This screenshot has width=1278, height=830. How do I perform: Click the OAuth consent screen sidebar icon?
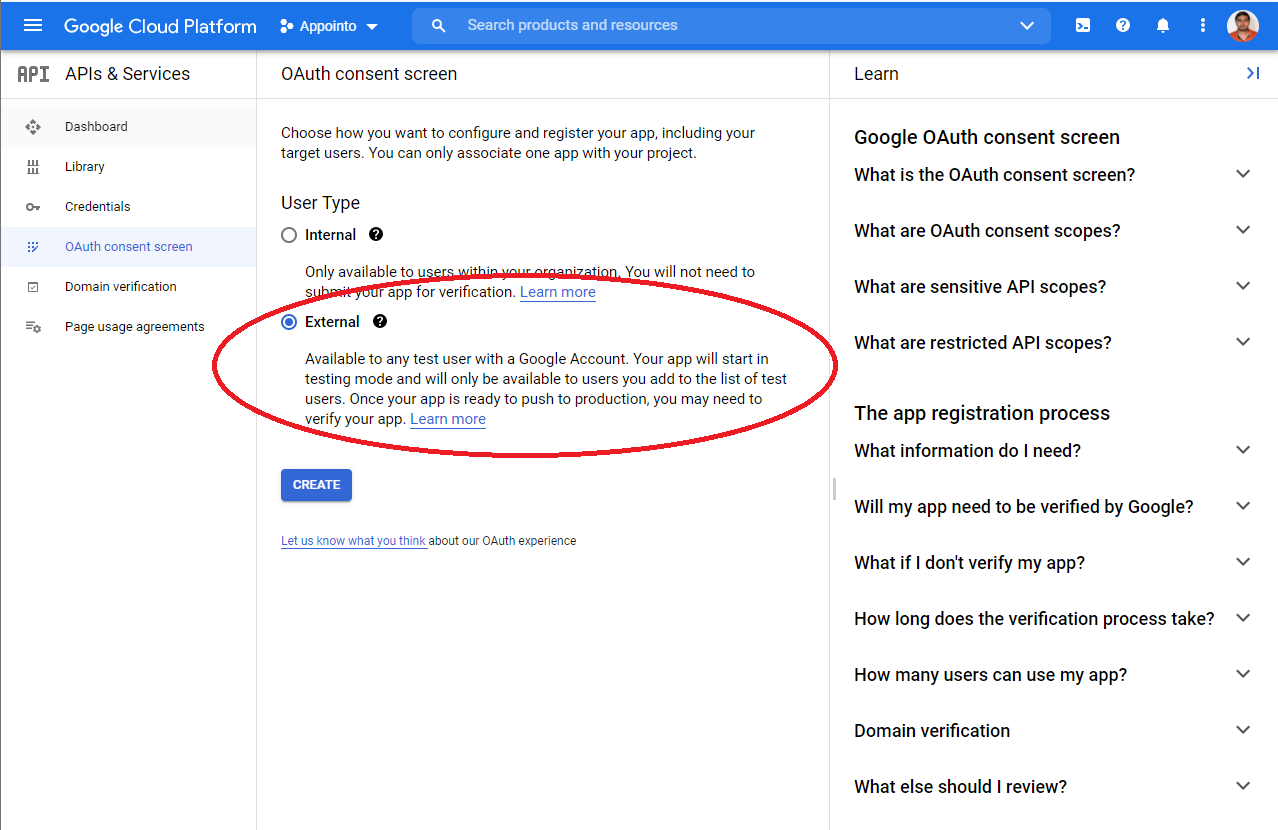pyautogui.click(x=33, y=247)
